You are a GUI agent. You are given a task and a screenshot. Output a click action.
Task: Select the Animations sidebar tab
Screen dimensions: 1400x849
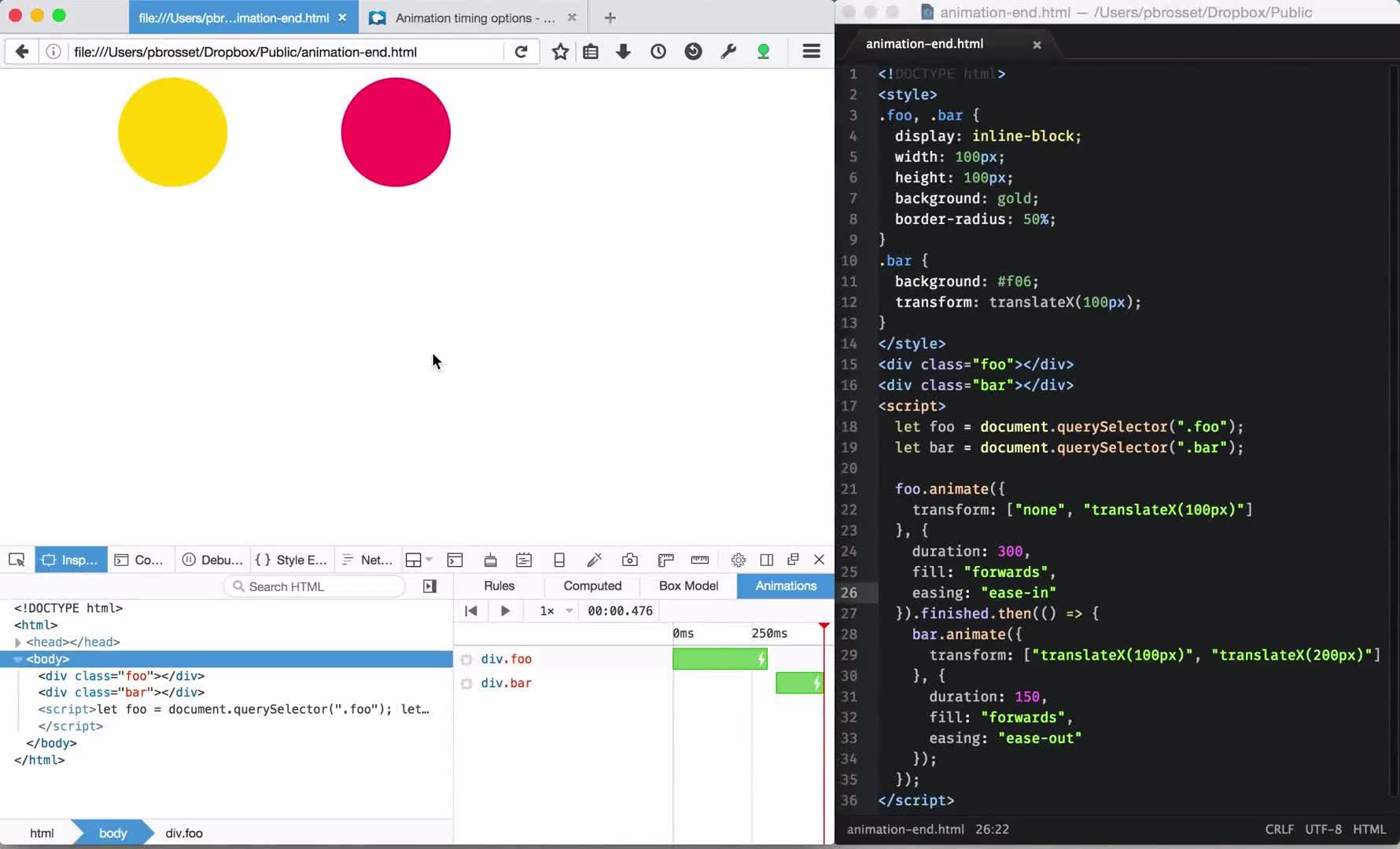[786, 586]
